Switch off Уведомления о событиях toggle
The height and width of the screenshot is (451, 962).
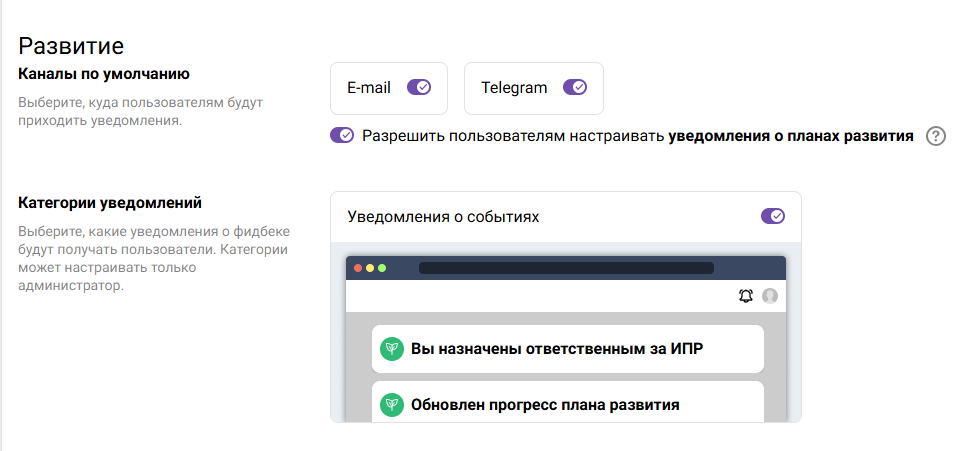773,216
